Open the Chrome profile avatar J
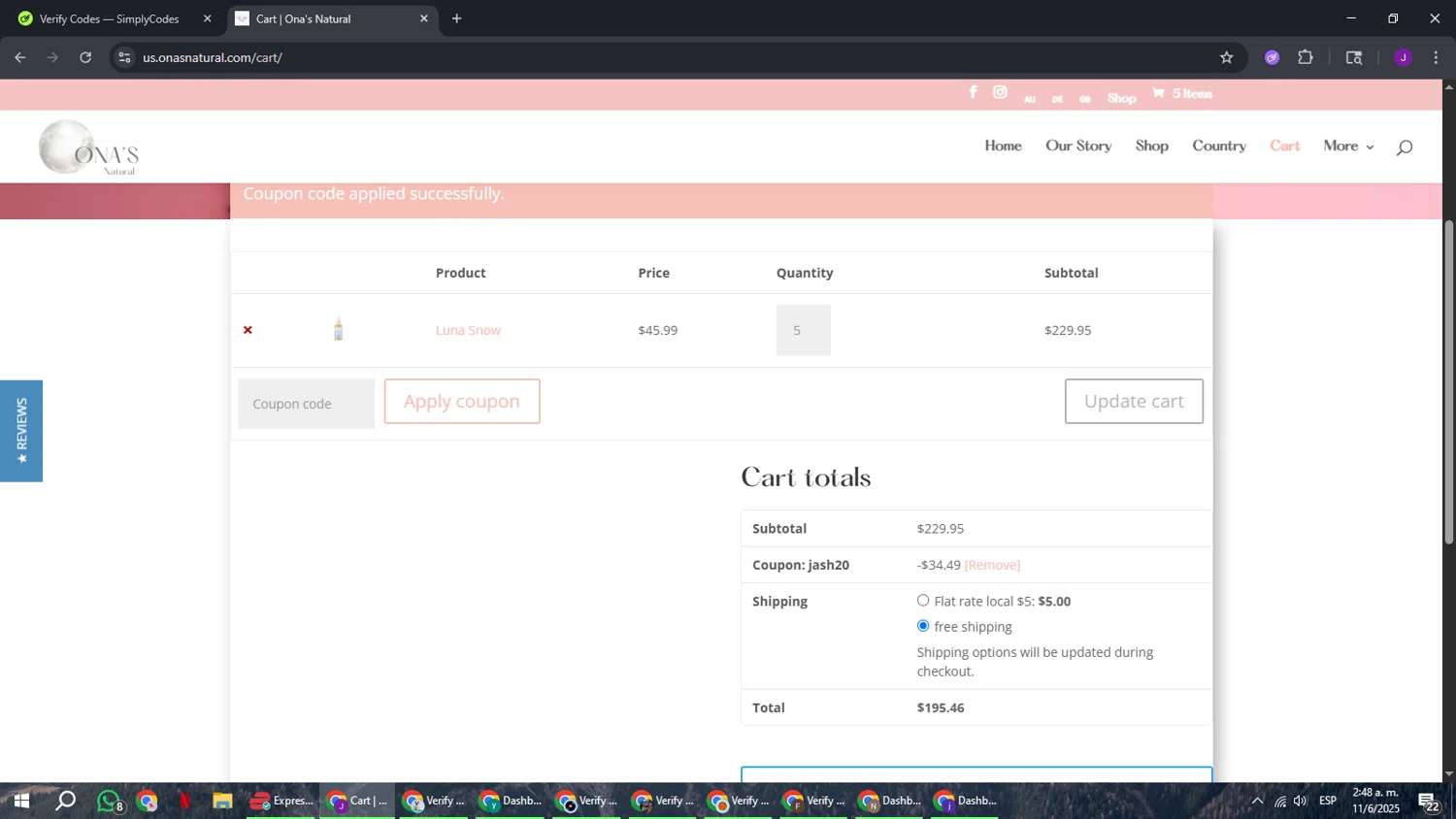Screen dimensions: 1456x819 pyautogui.click(x=1403, y=57)
